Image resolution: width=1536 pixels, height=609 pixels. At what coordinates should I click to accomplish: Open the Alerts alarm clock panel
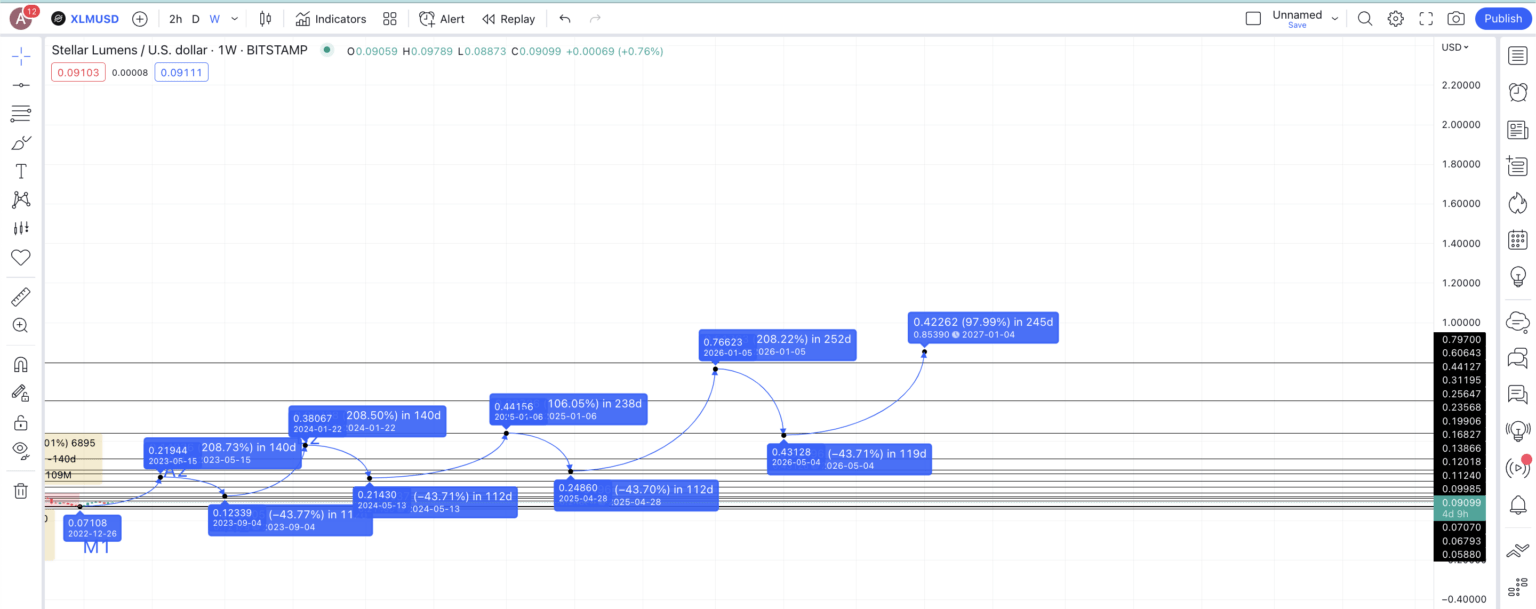click(1517, 92)
